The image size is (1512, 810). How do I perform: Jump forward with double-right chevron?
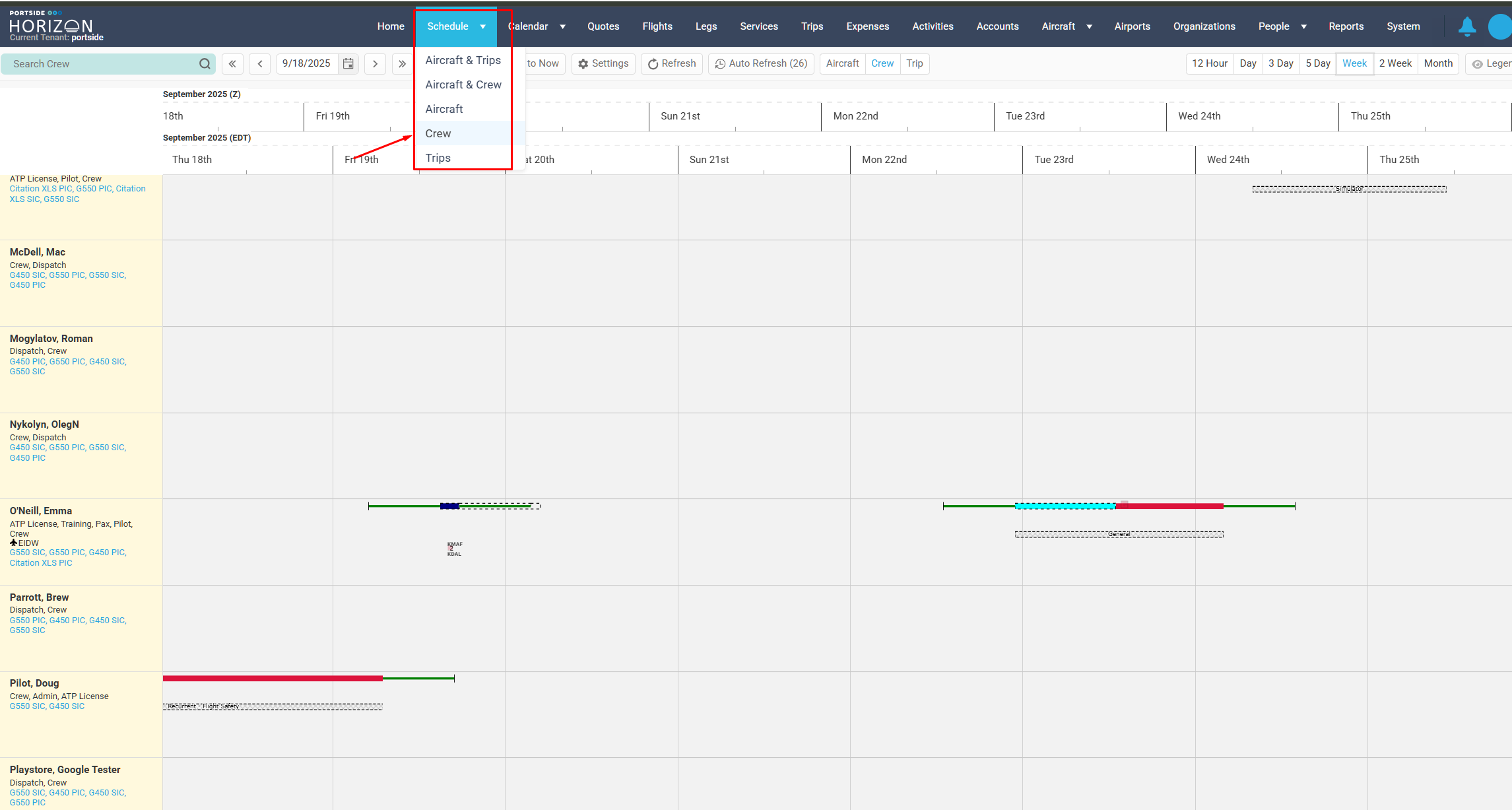pyautogui.click(x=402, y=64)
